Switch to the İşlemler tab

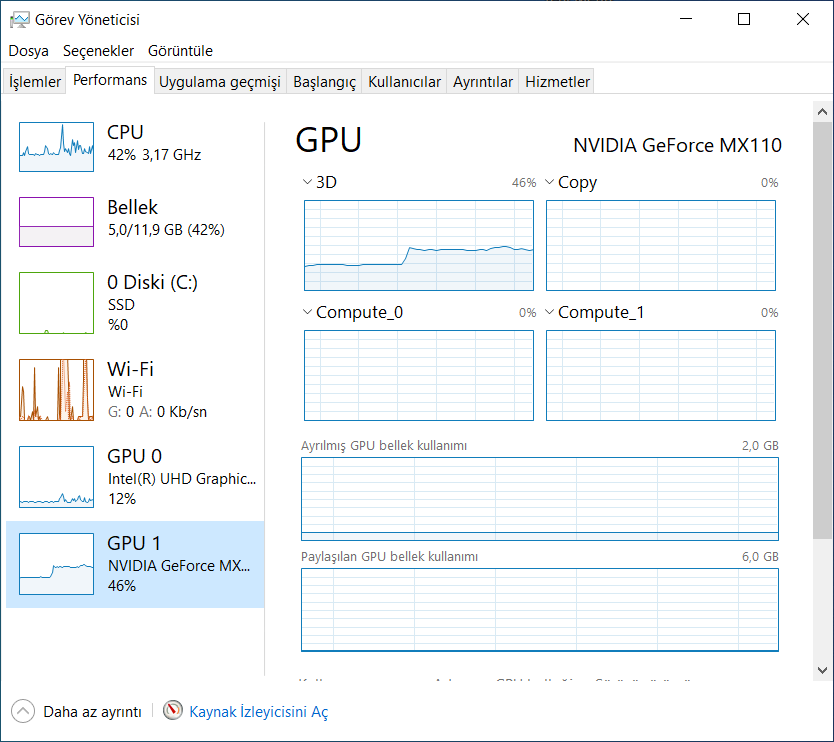pyautogui.click(x=35, y=82)
